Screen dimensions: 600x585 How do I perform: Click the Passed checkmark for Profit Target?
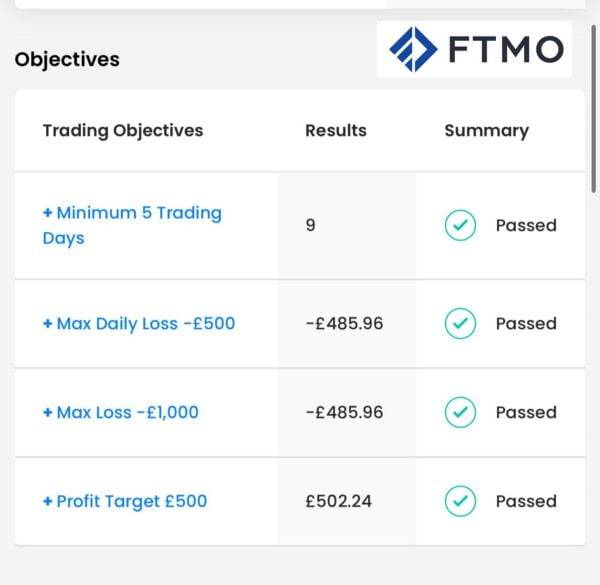459,501
